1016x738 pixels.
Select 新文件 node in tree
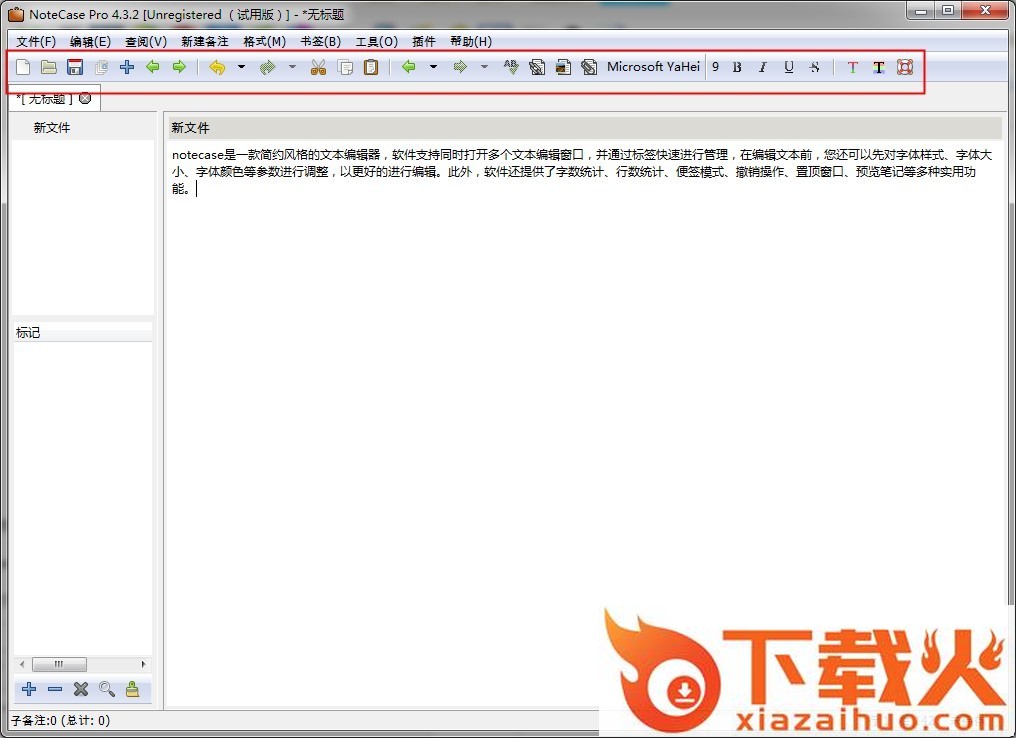point(52,128)
